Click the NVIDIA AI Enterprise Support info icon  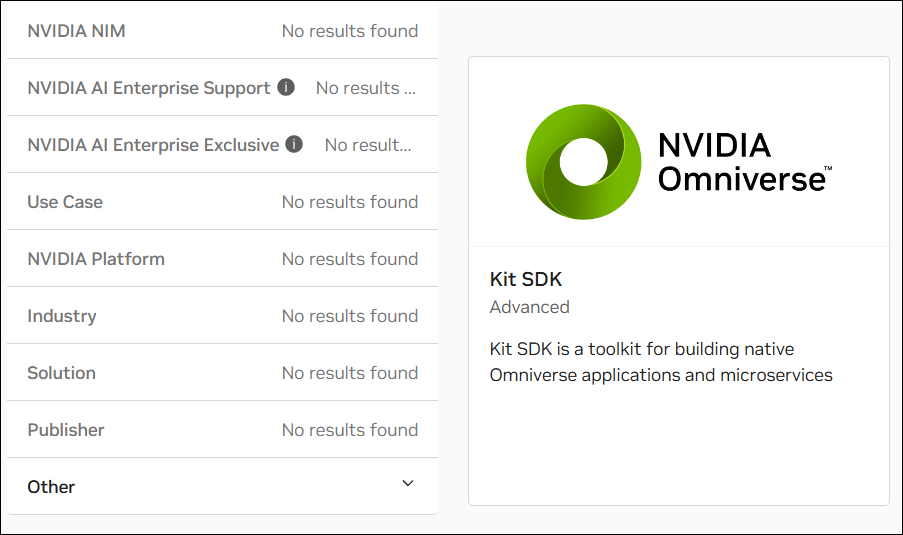click(x=286, y=87)
